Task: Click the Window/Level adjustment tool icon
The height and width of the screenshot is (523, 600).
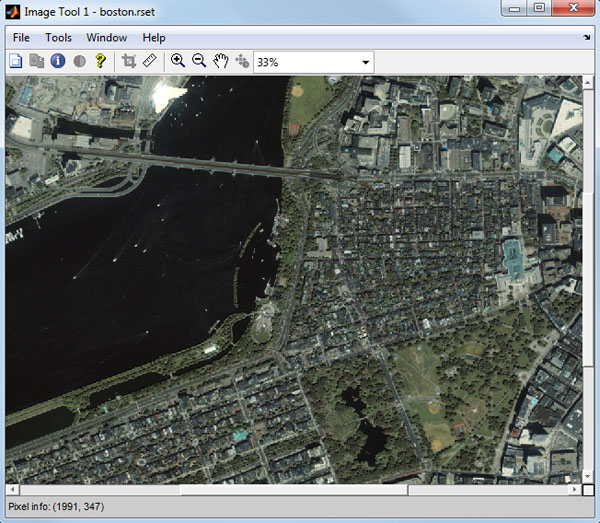Action: coord(242,61)
